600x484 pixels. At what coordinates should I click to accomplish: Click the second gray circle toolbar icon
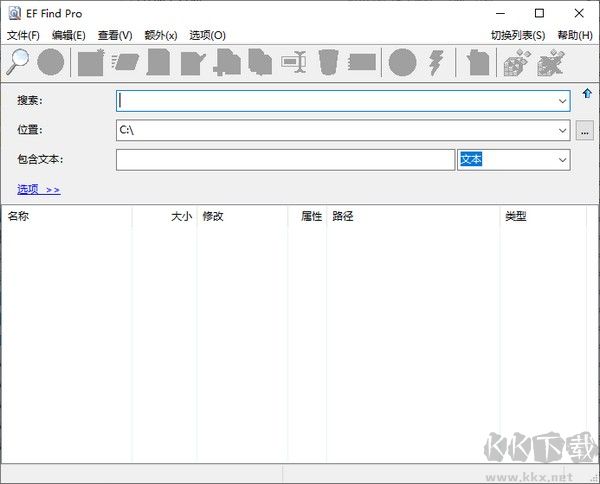click(x=403, y=62)
